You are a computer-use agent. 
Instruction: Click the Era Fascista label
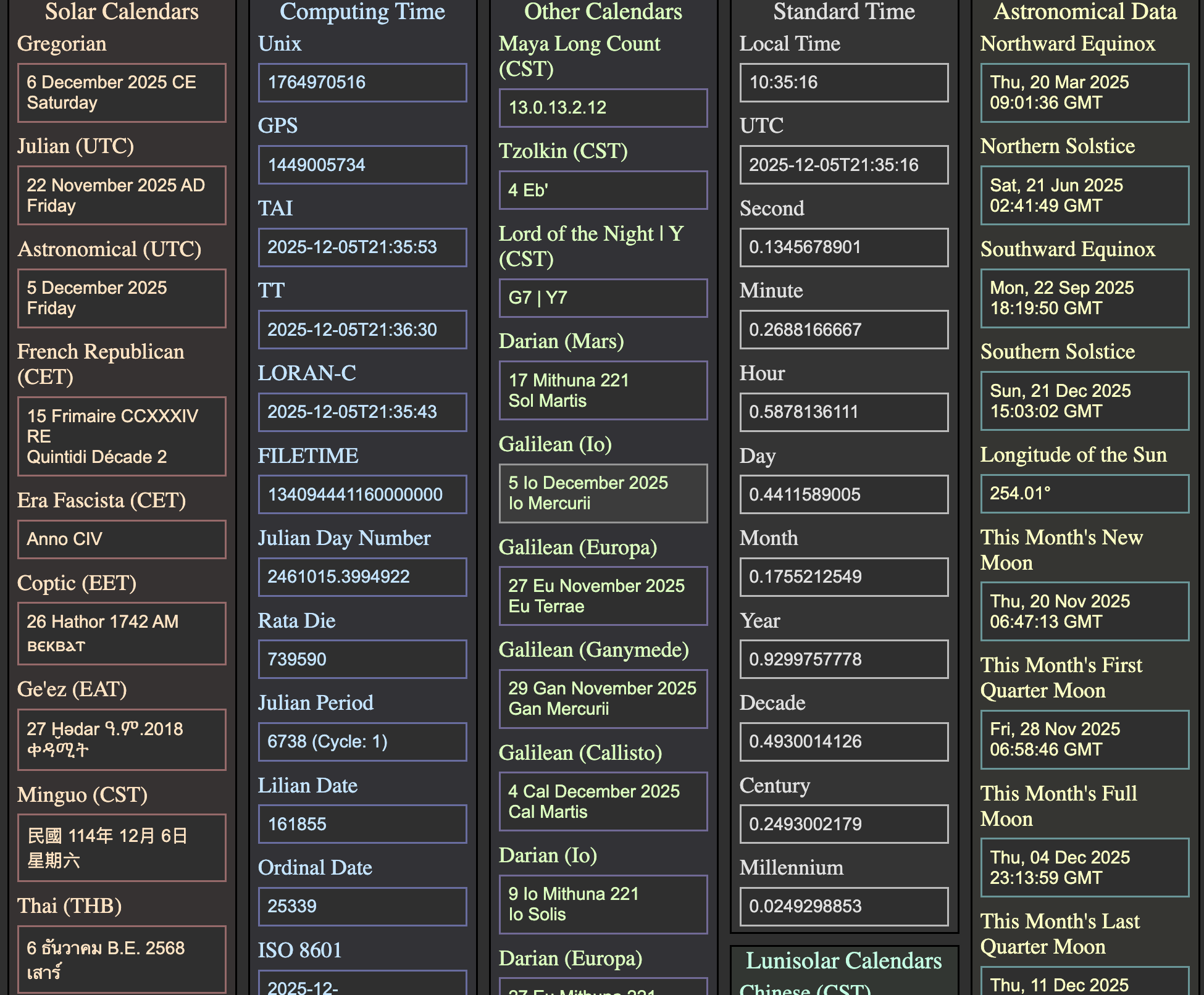pyautogui.click(x=101, y=500)
